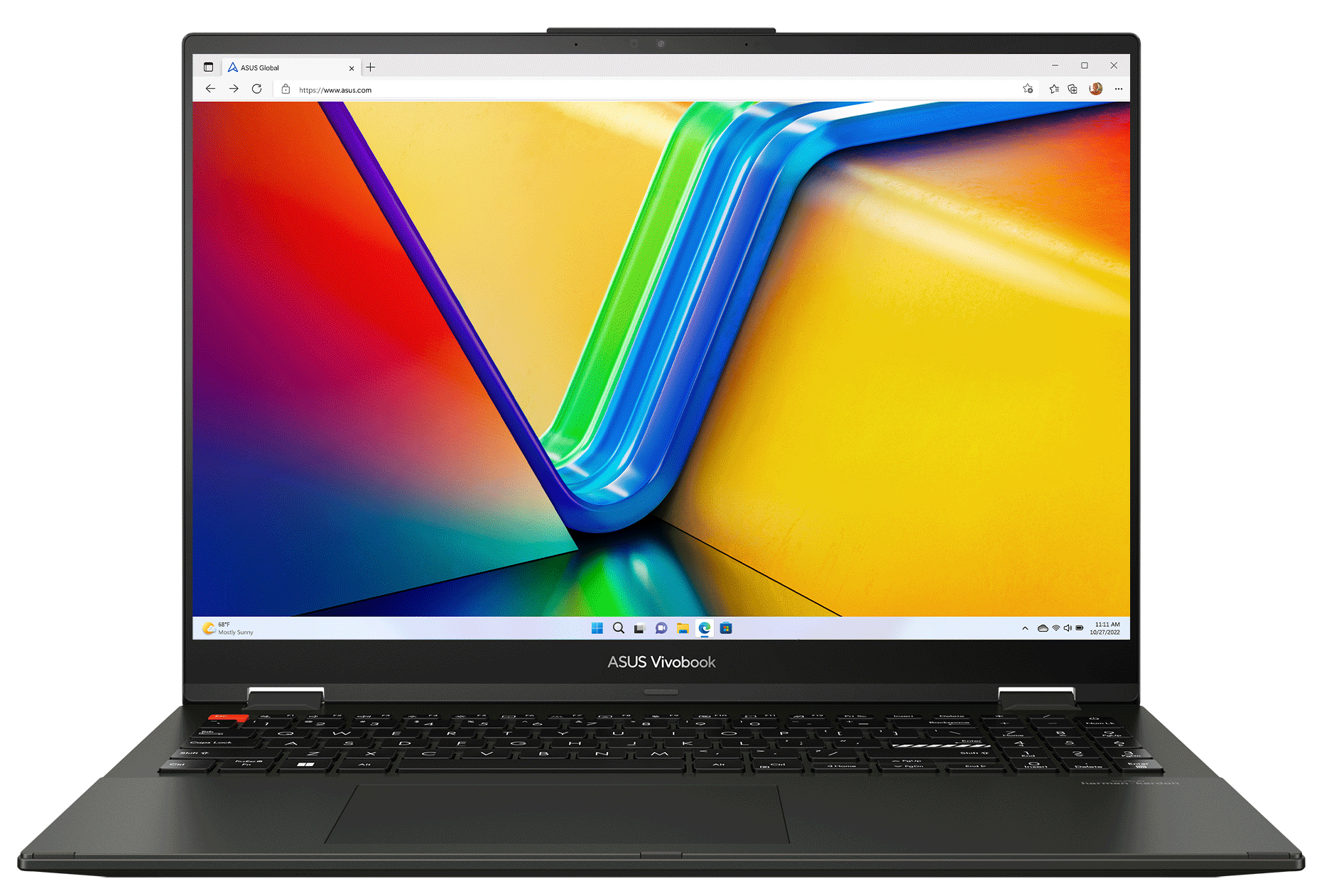
Task: Open Microsoft Store from taskbar
Action: tap(726, 628)
